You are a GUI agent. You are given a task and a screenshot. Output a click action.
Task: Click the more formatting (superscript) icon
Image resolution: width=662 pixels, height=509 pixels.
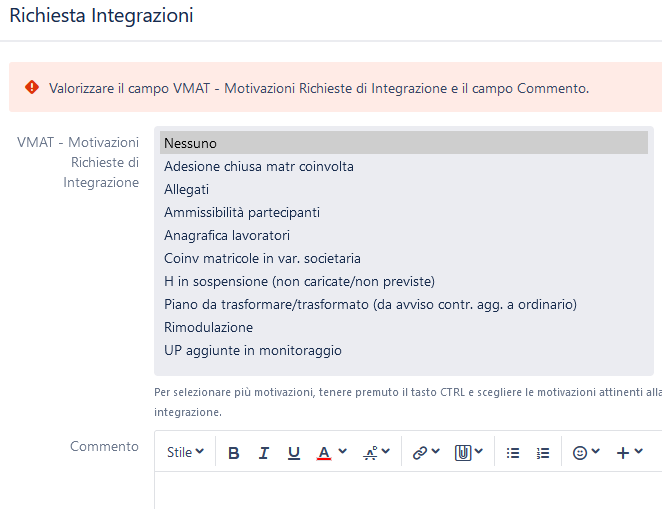click(x=371, y=453)
